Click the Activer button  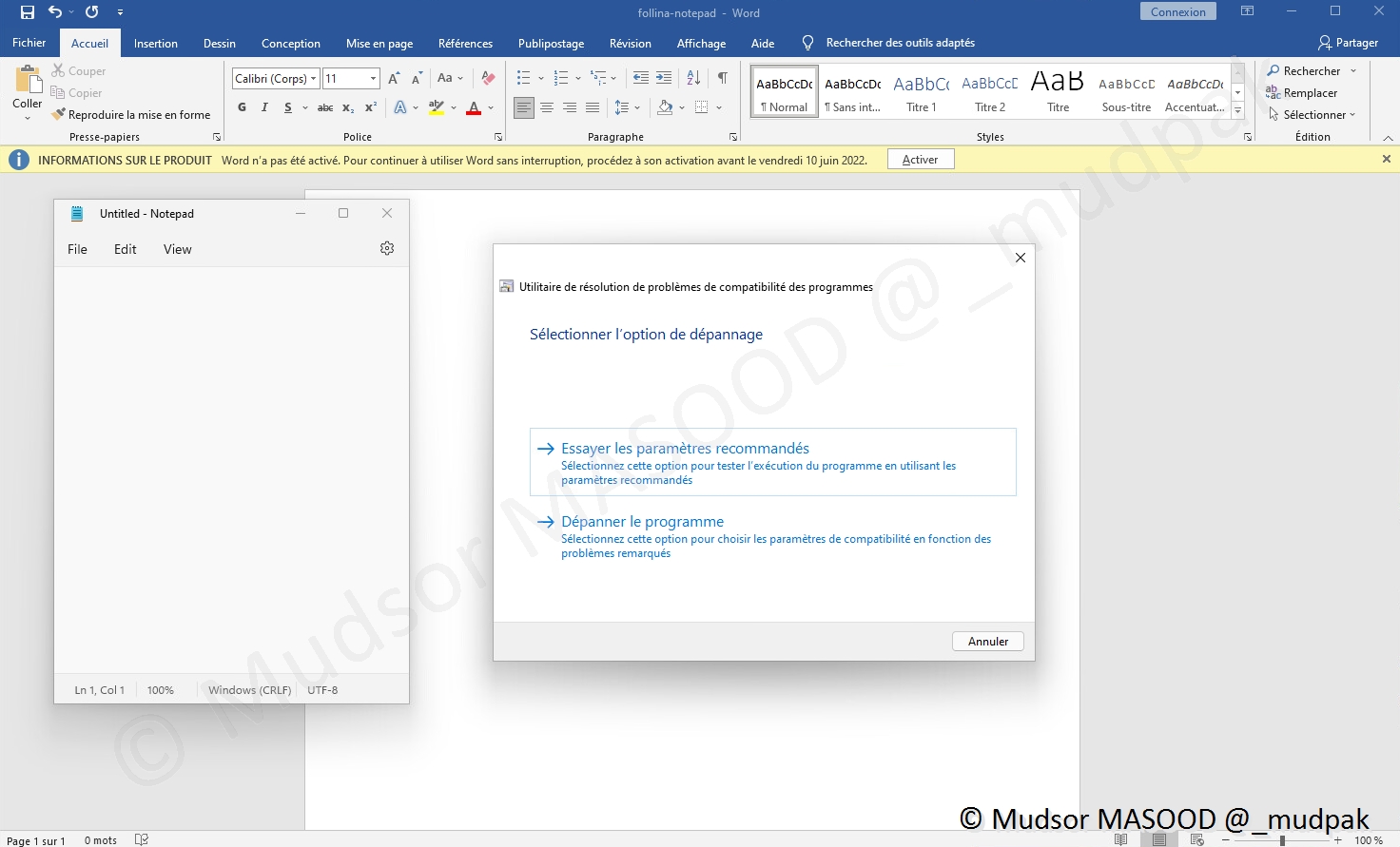(920, 160)
